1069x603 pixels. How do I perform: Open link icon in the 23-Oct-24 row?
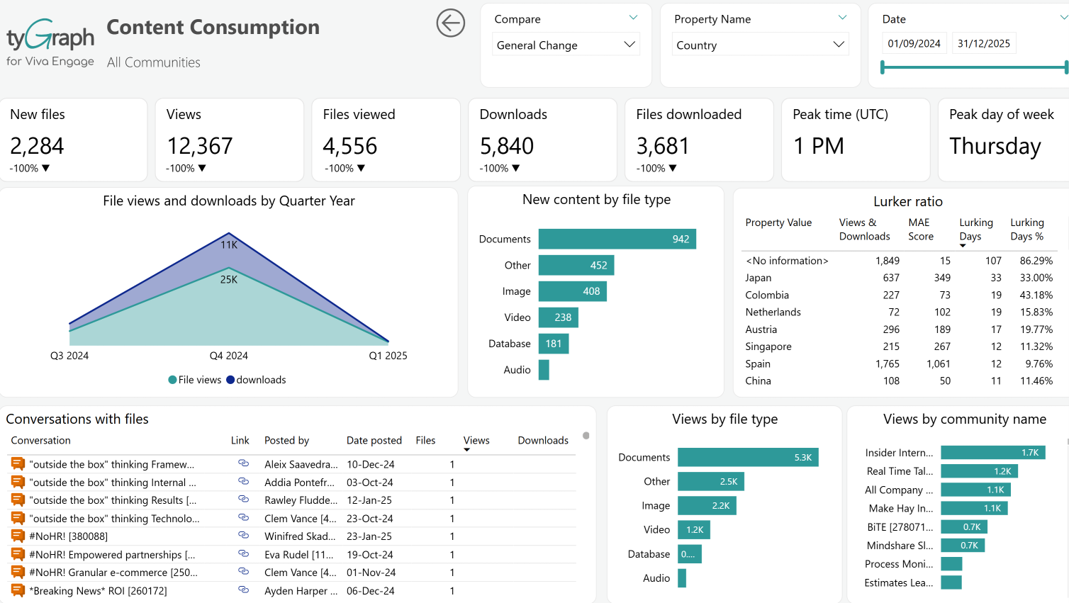coord(243,518)
